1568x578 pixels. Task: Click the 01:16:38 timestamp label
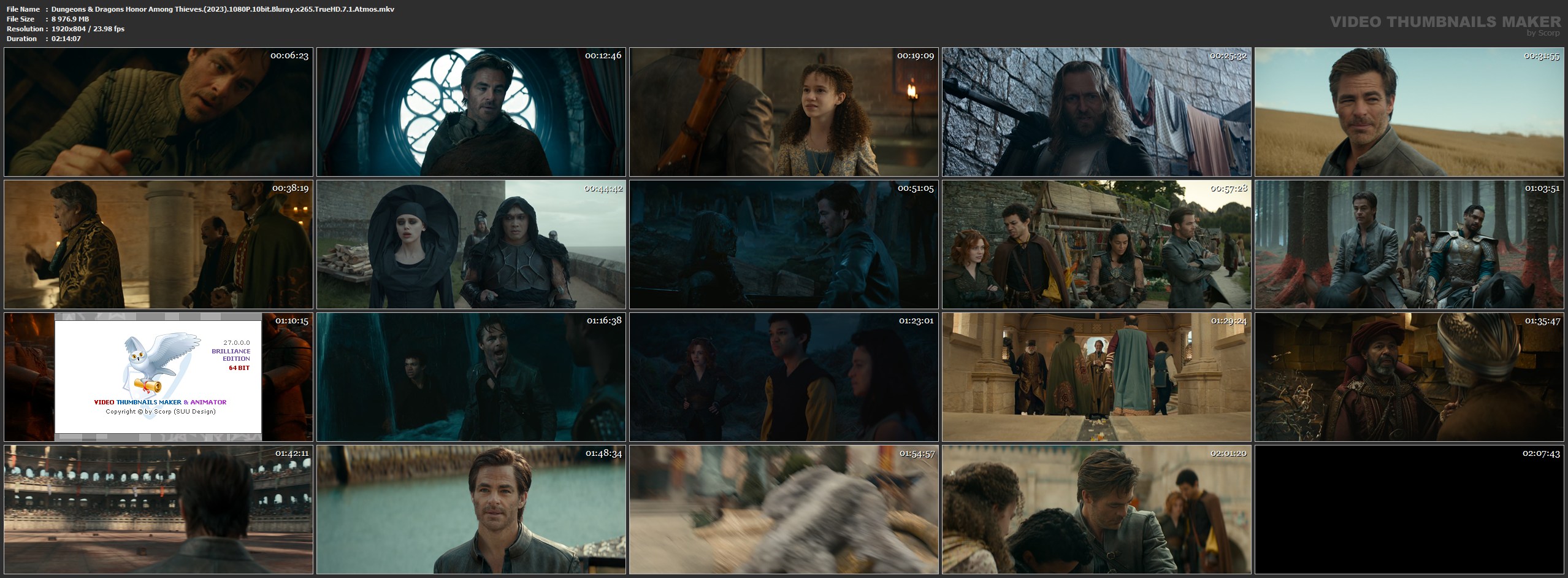pyautogui.click(x=603, y=320)
